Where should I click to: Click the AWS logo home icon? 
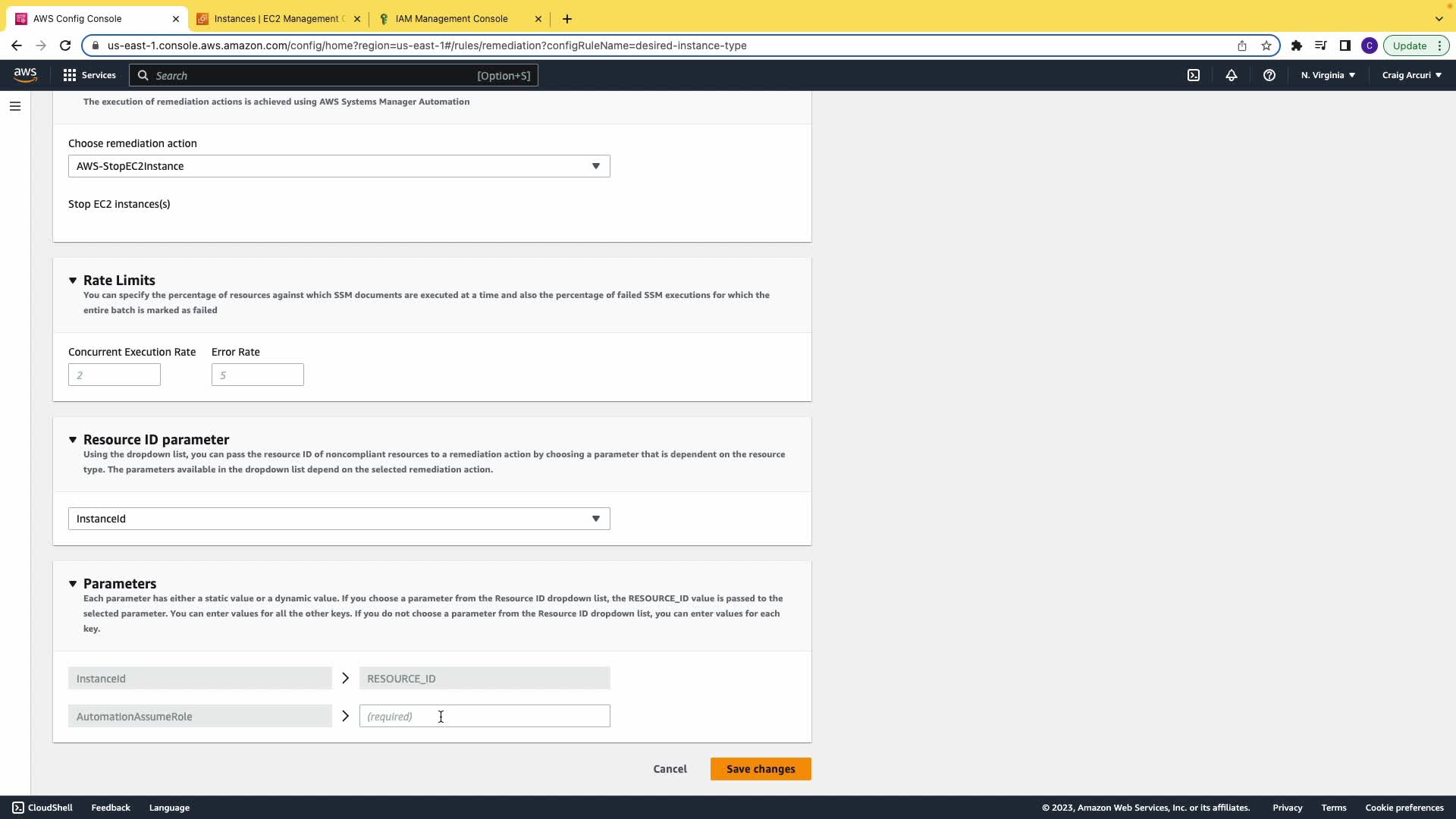pos(25,74)
